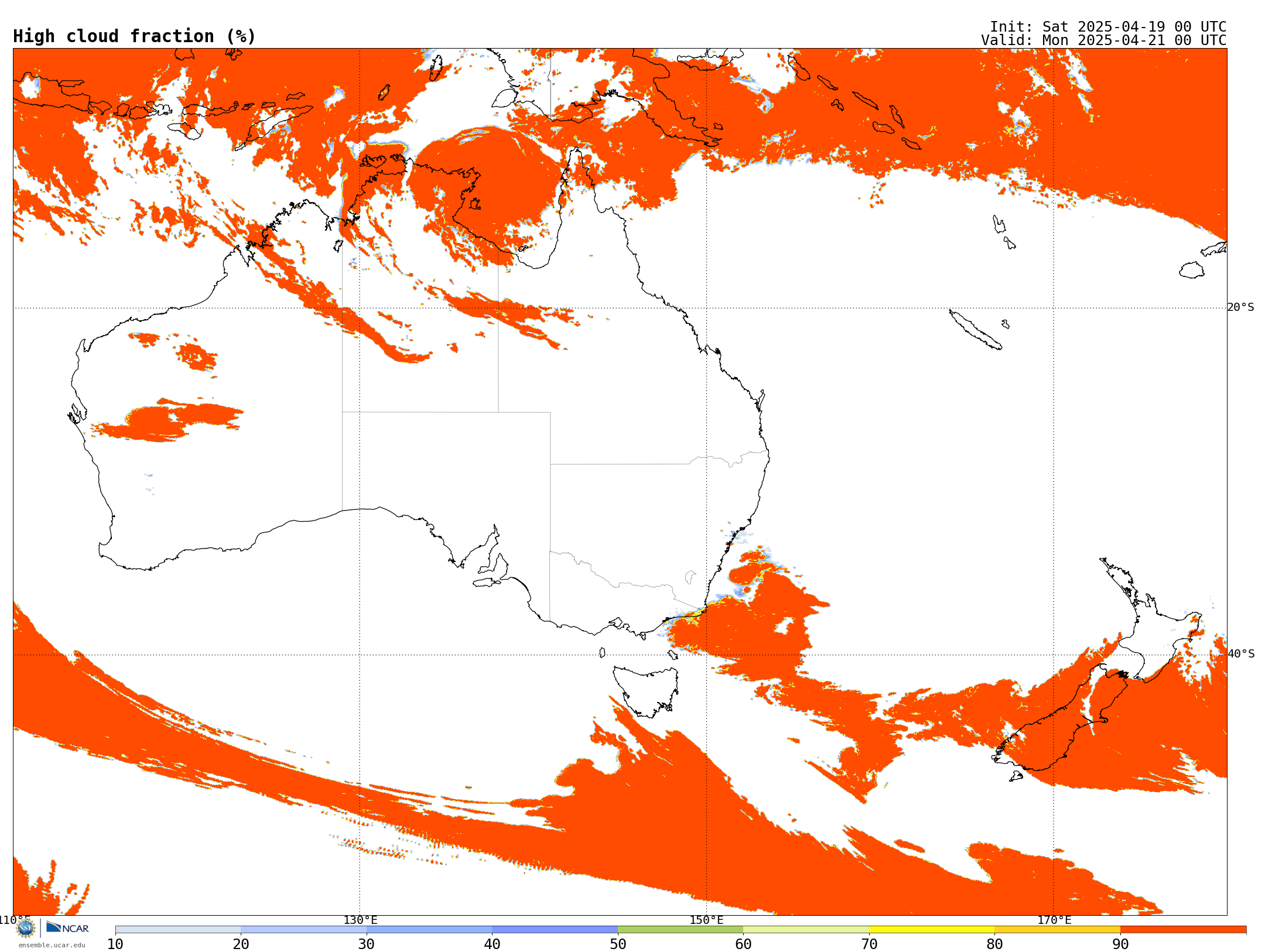Viewport: 1265px width, 952px height.
Task: Click the colorbar tick label 80
Action: 994,944
